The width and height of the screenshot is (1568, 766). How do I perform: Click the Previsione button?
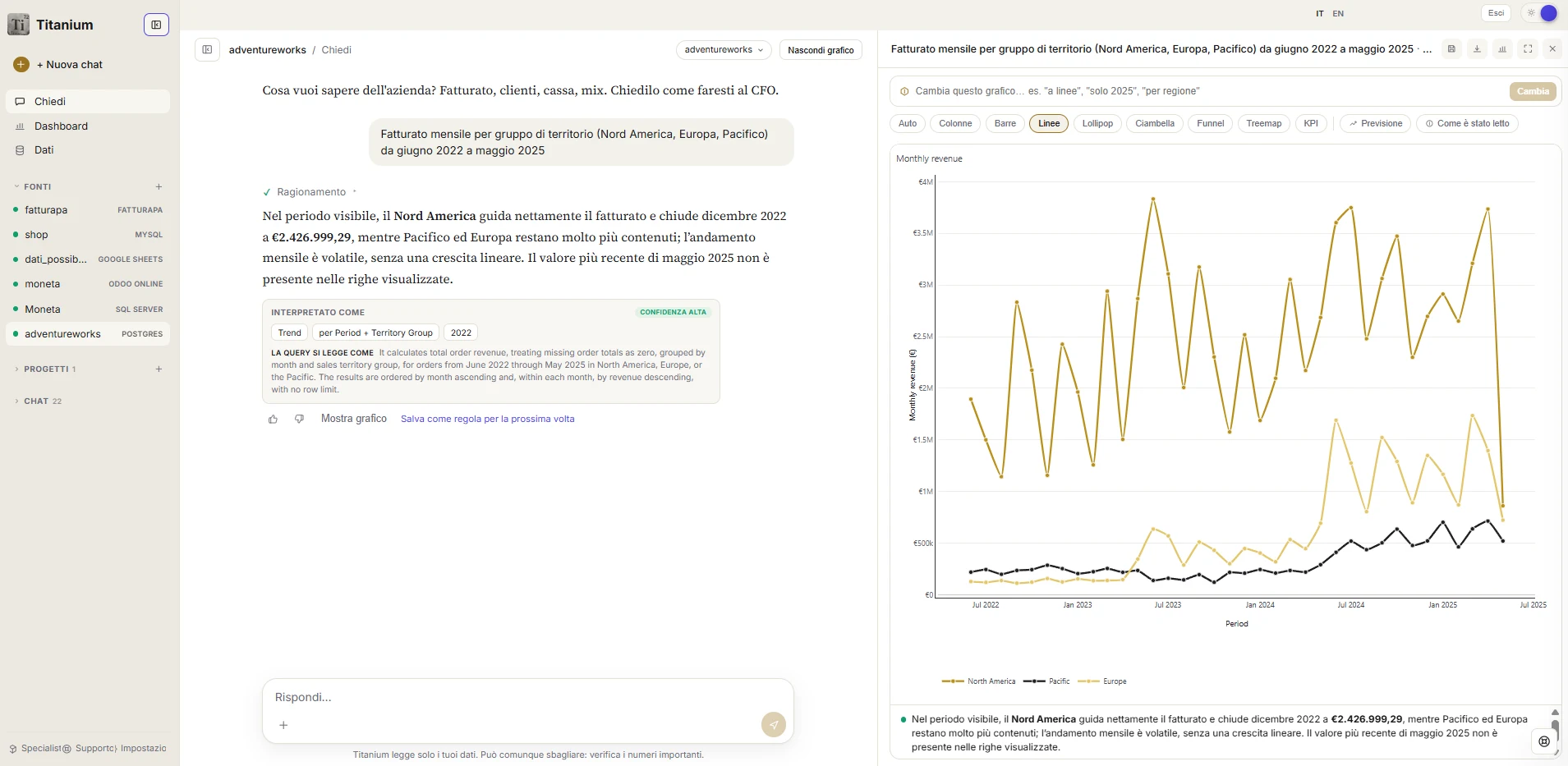[1376, 124]
